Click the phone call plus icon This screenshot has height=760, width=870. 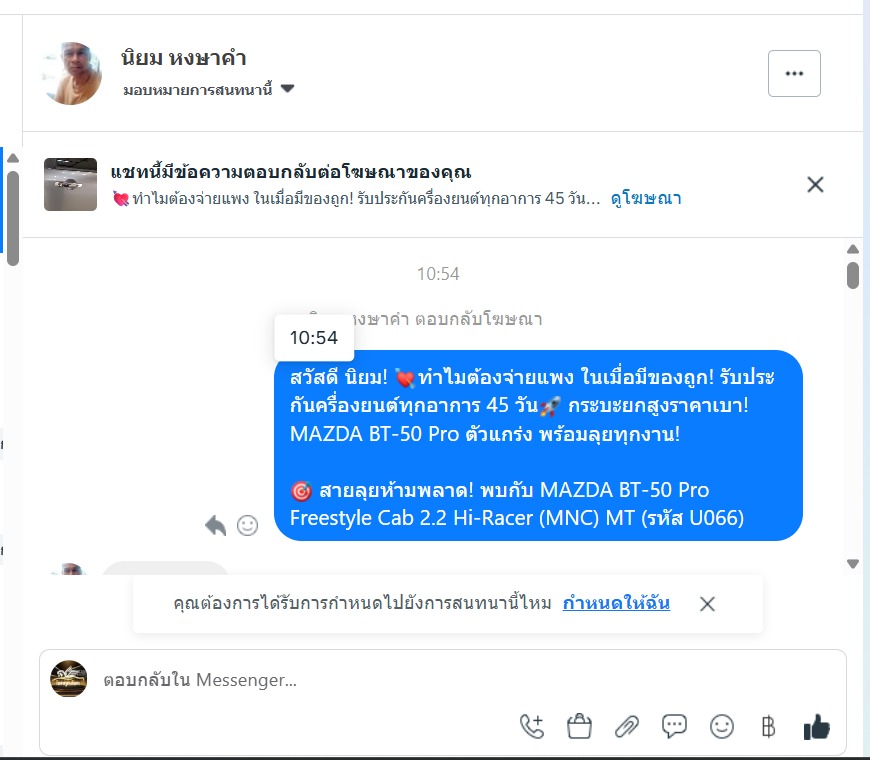532,726
